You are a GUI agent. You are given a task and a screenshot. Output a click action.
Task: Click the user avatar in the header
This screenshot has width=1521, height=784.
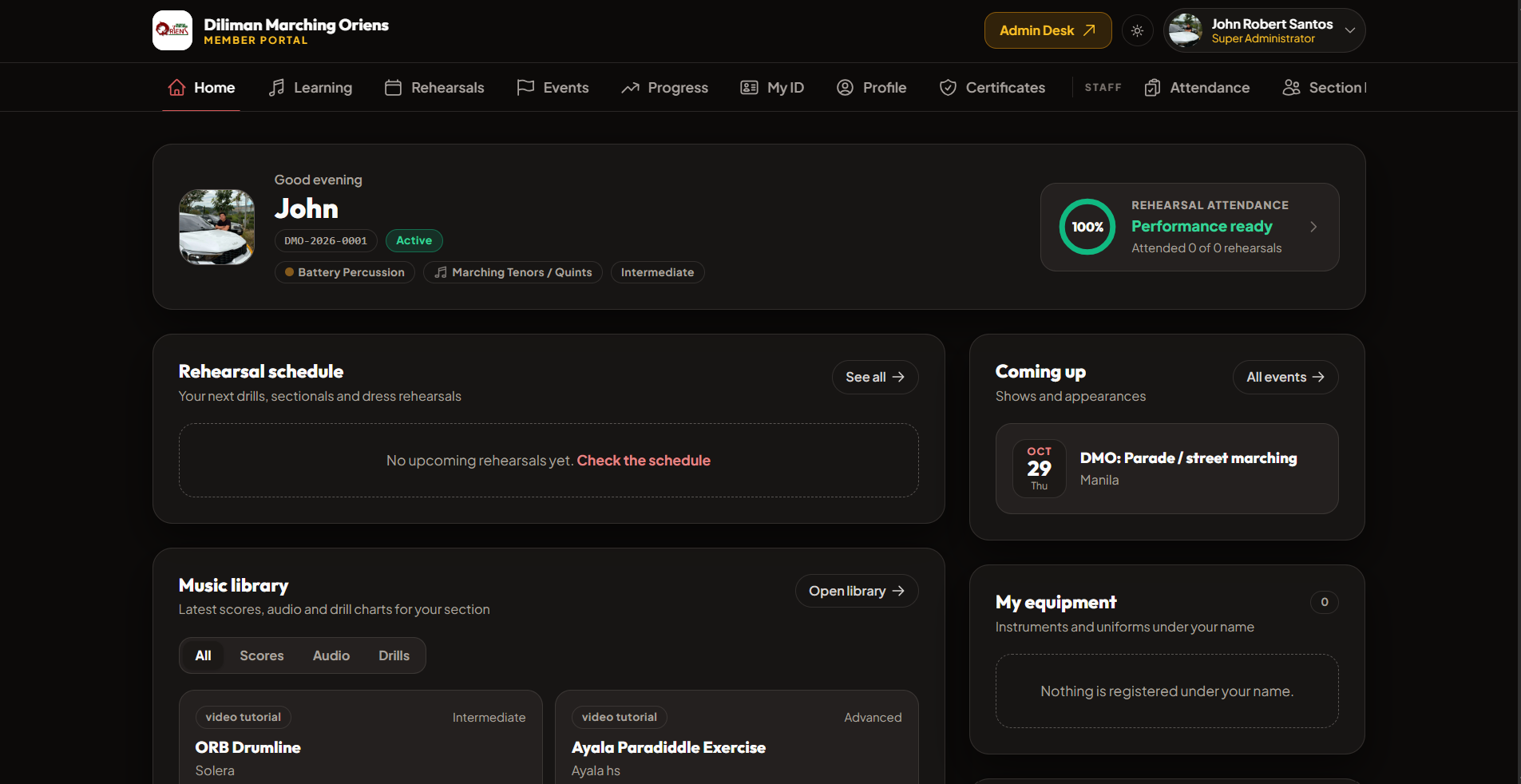pos(1185,30)
